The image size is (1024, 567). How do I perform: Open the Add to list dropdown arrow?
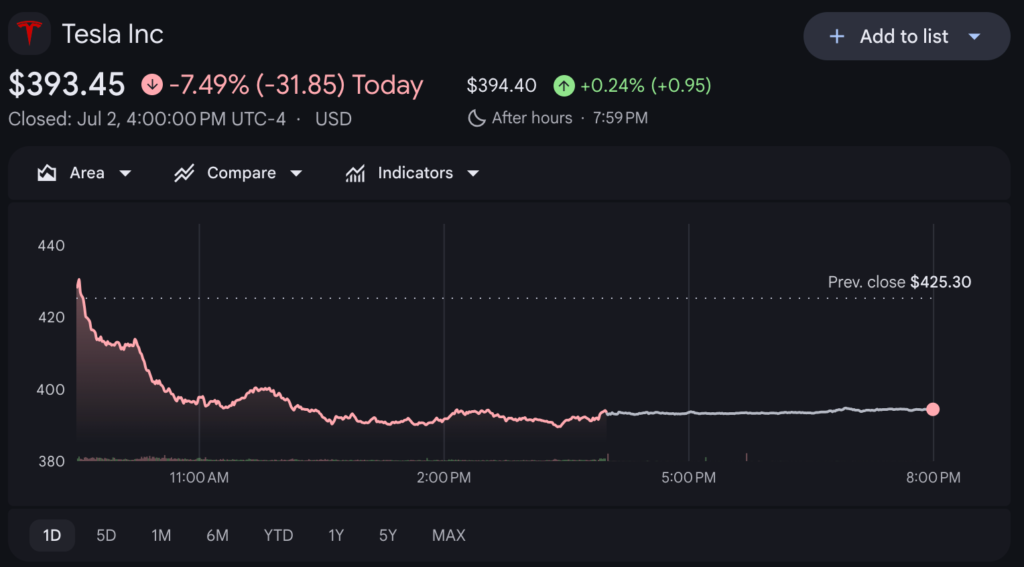[974, 37]
